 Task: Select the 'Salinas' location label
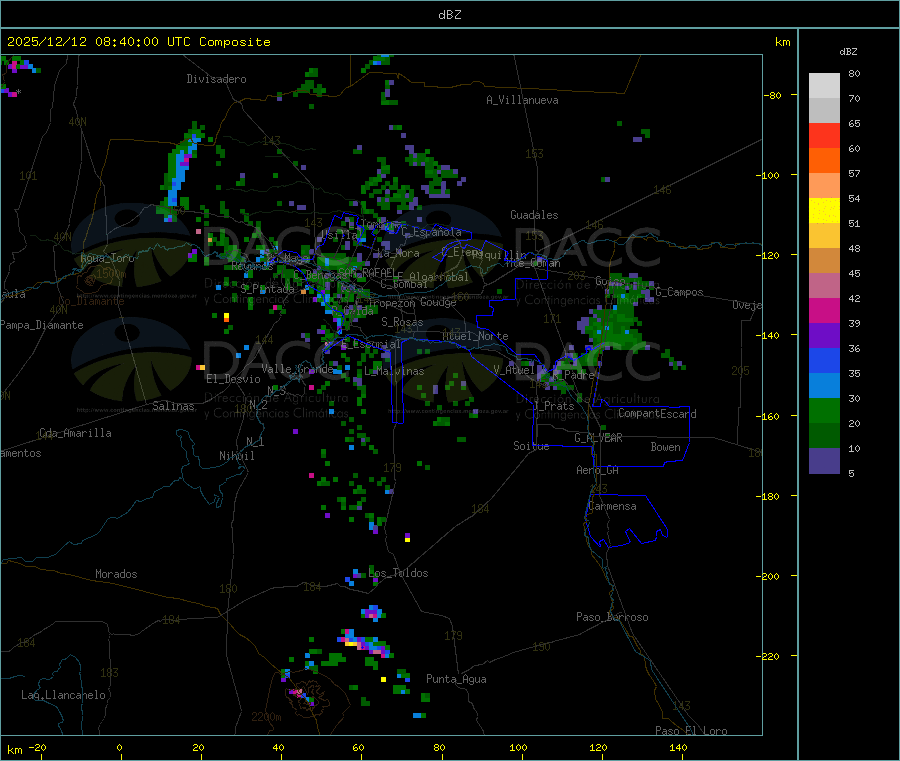pos(173,406)
